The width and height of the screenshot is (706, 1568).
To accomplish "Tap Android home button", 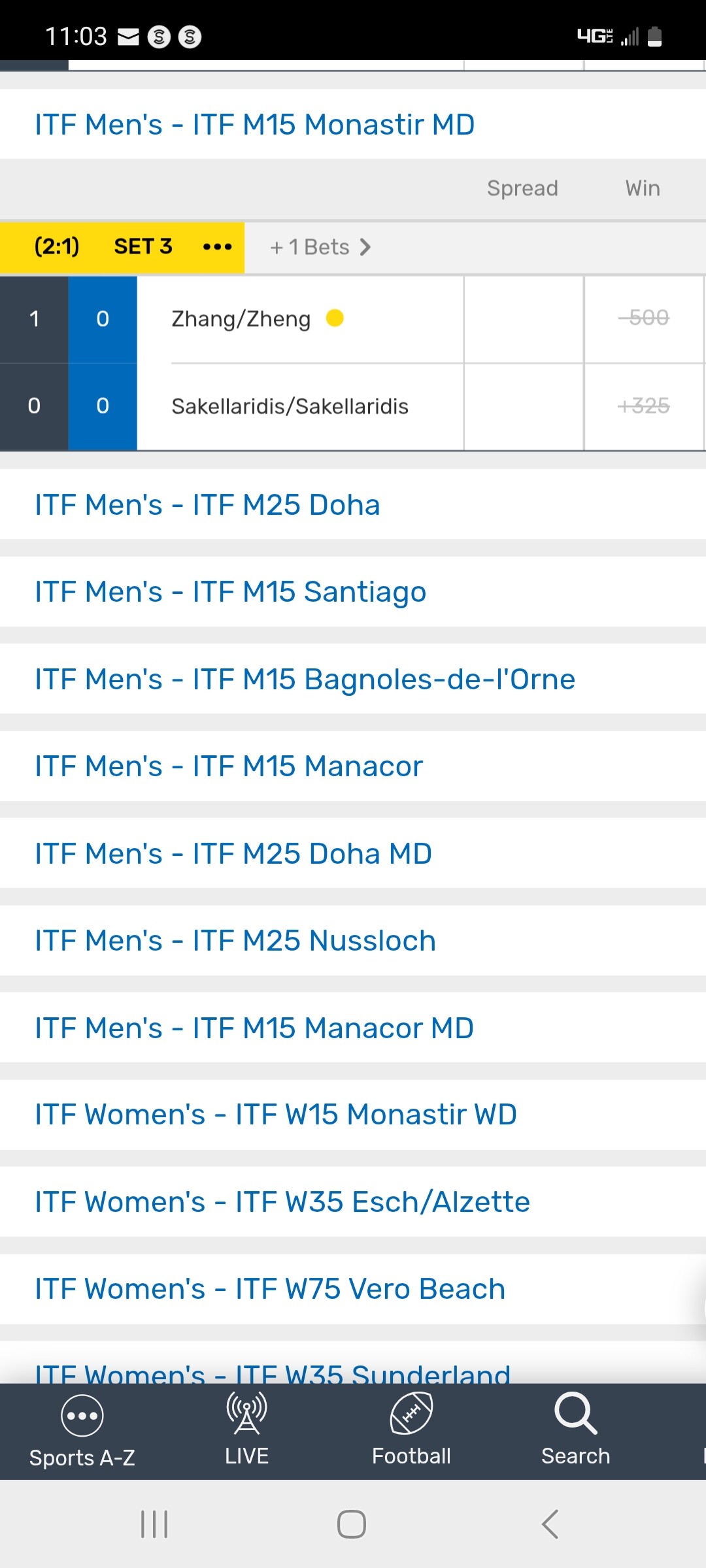I will tap(352, 1524).
